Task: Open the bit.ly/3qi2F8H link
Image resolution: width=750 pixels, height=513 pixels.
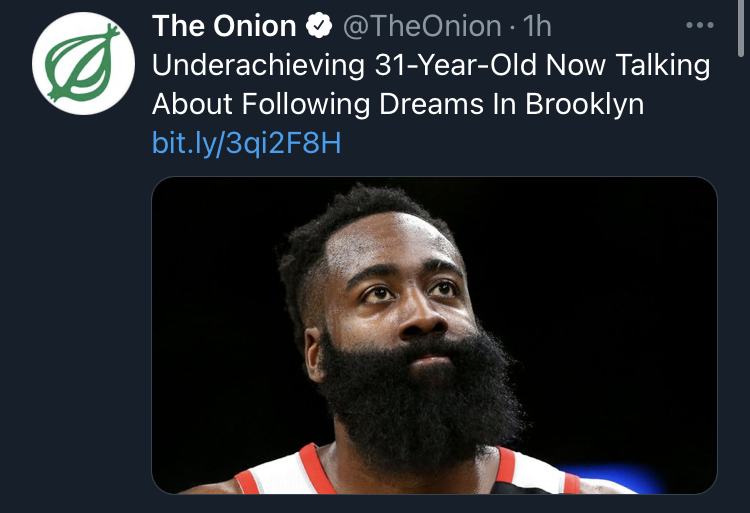Action: pos(246,143)
